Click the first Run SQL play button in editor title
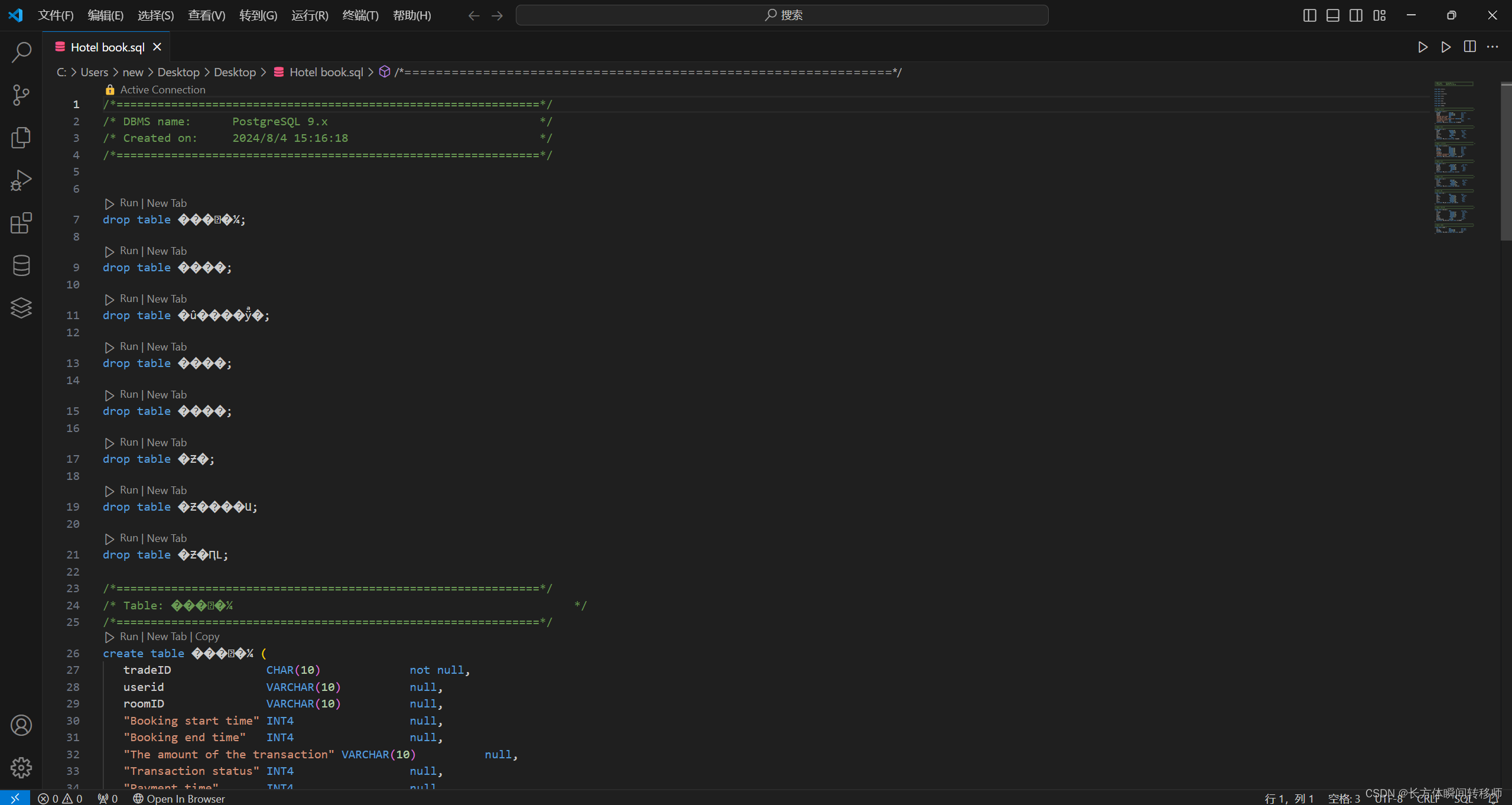 (x=1423, y=47)
